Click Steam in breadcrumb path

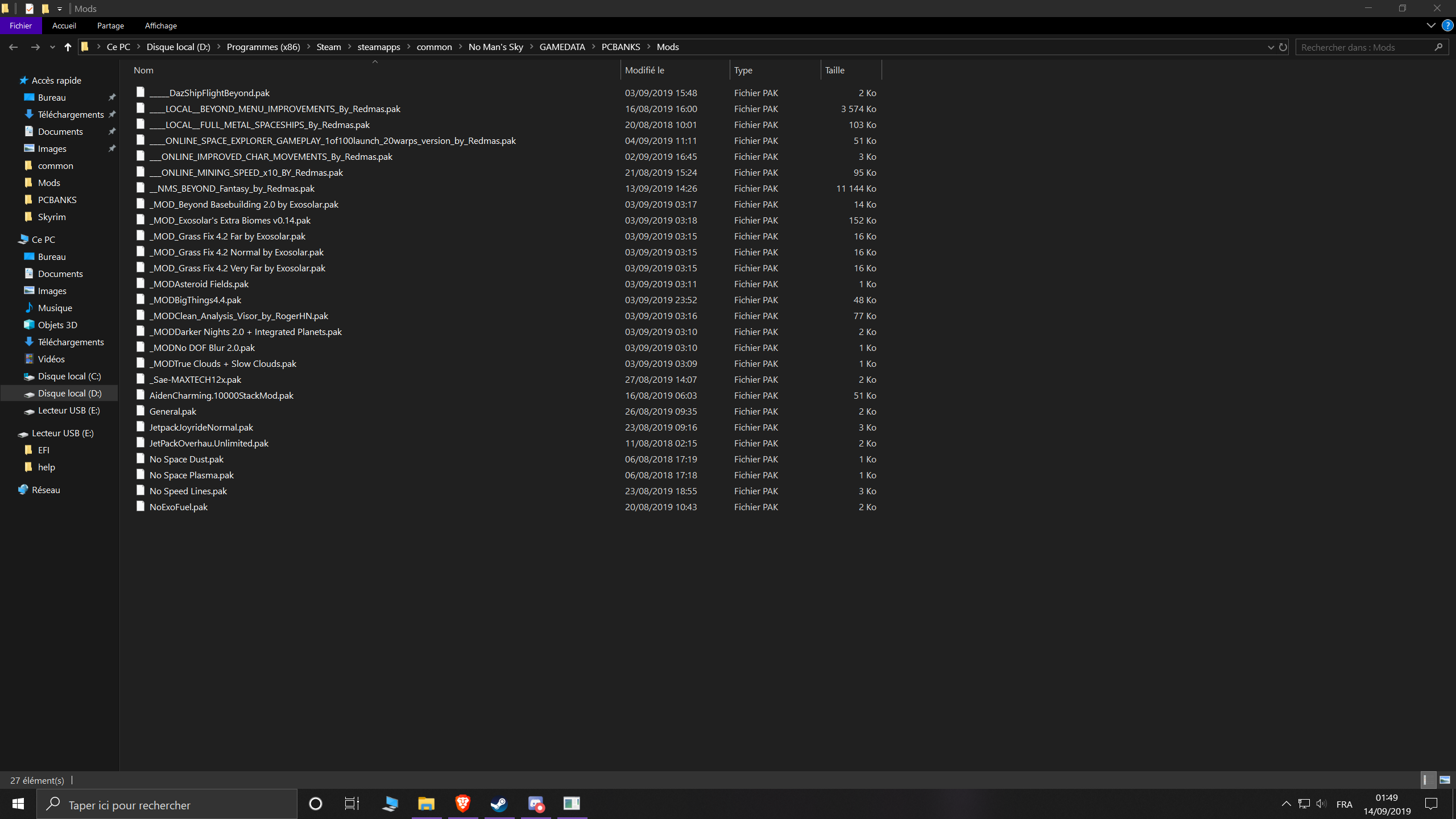tap(329, 47)
